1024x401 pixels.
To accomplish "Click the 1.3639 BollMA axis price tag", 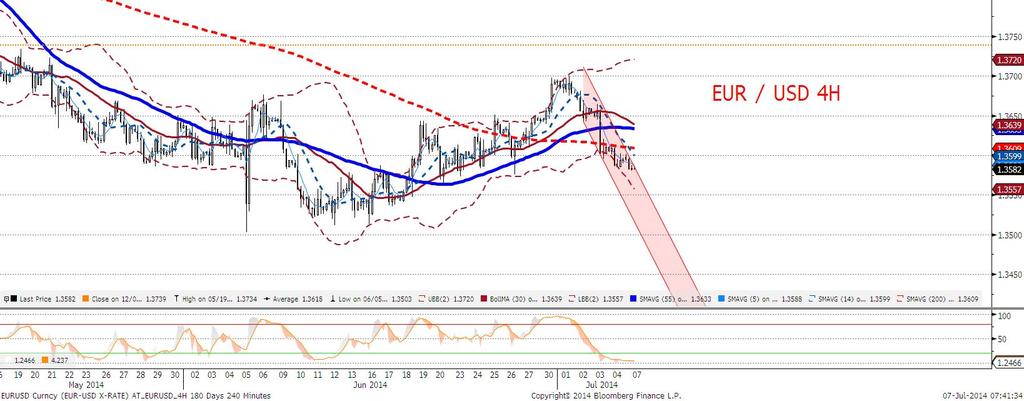I will tap(1008, 124).
